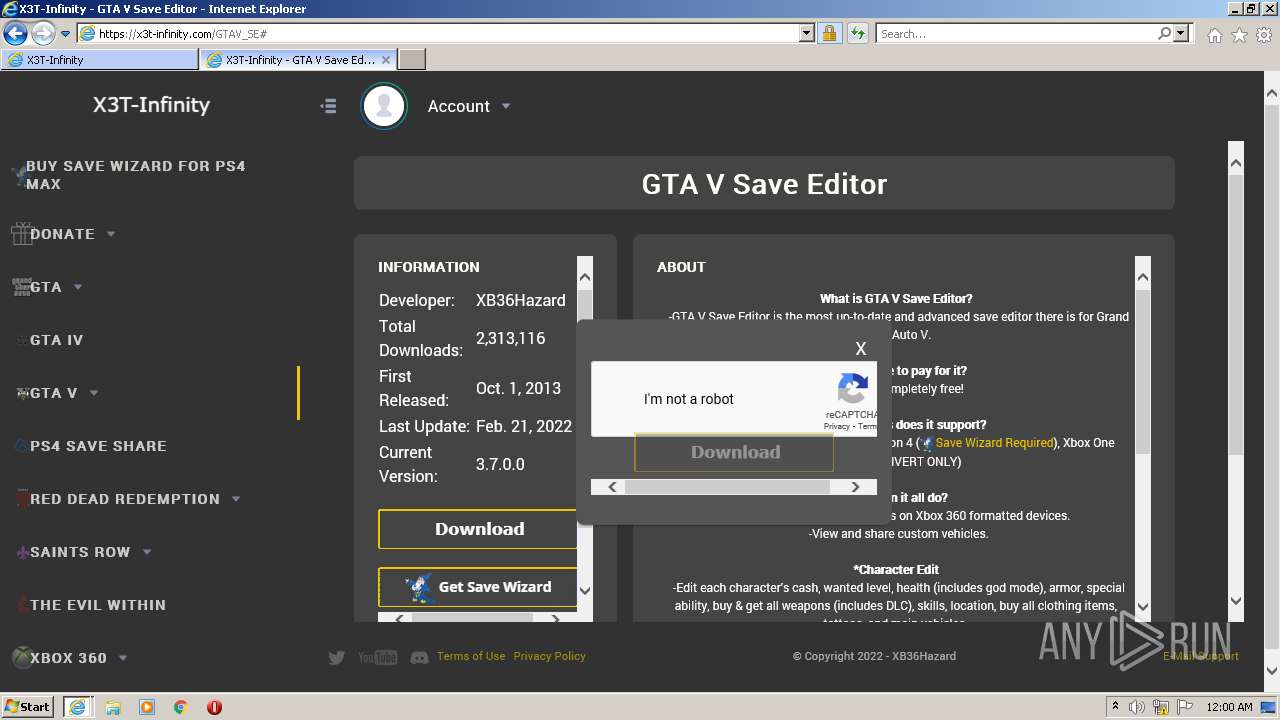Open the file explorer taskbar icon
This screenshot has height=720, width=1280.
pos(112,707)
